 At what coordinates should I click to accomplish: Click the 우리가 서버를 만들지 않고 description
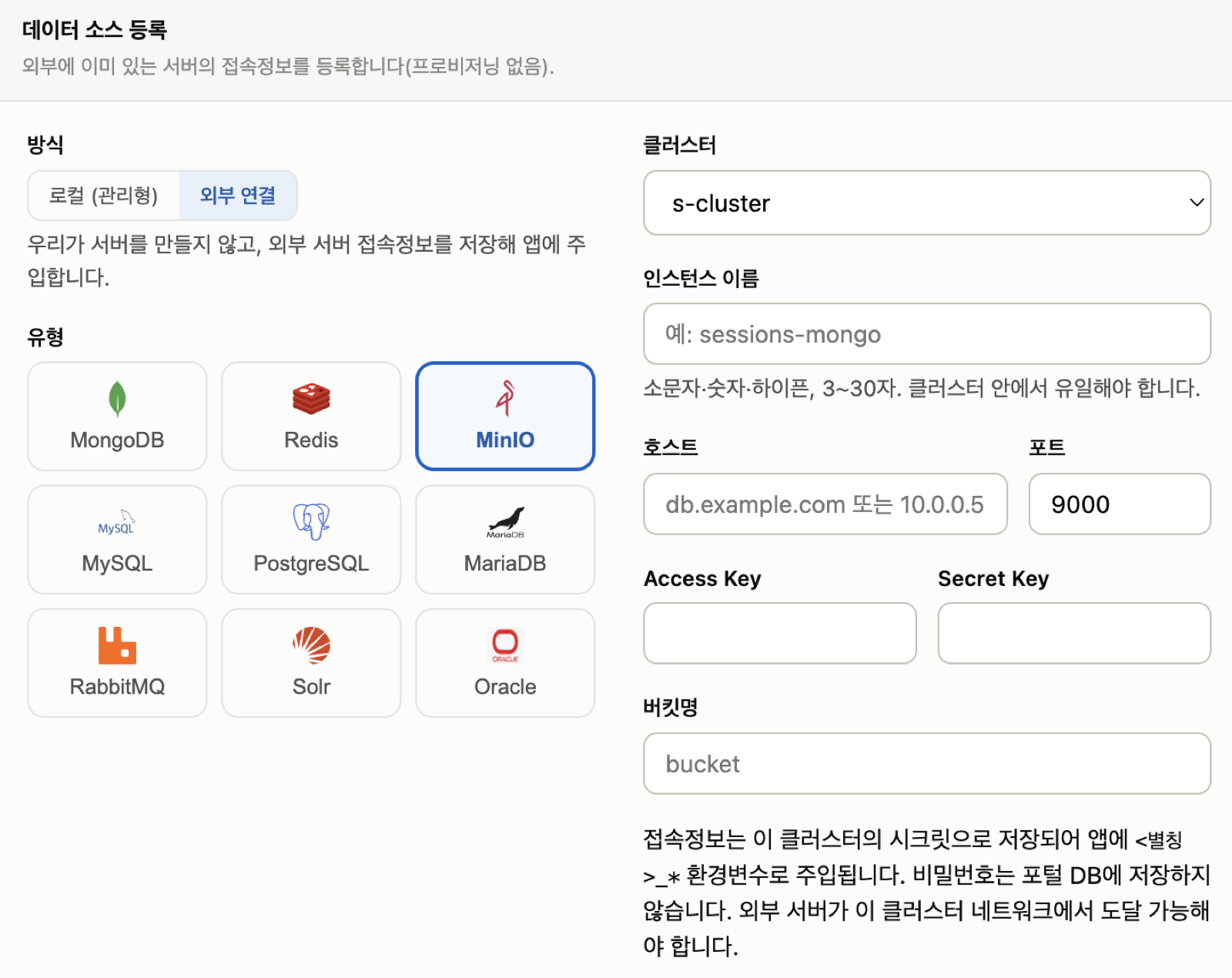pyautogui.click(x=306, y=260)
